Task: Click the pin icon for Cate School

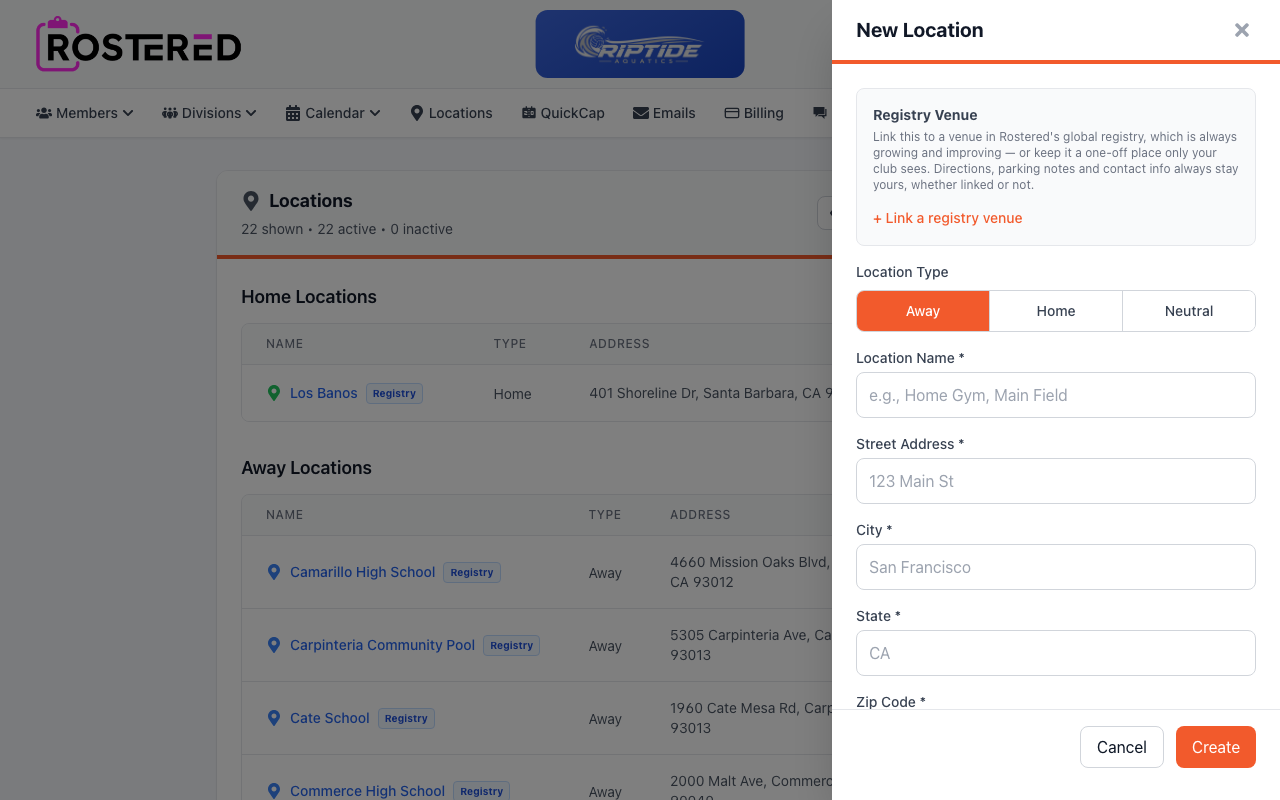Action: click(274, 718)
